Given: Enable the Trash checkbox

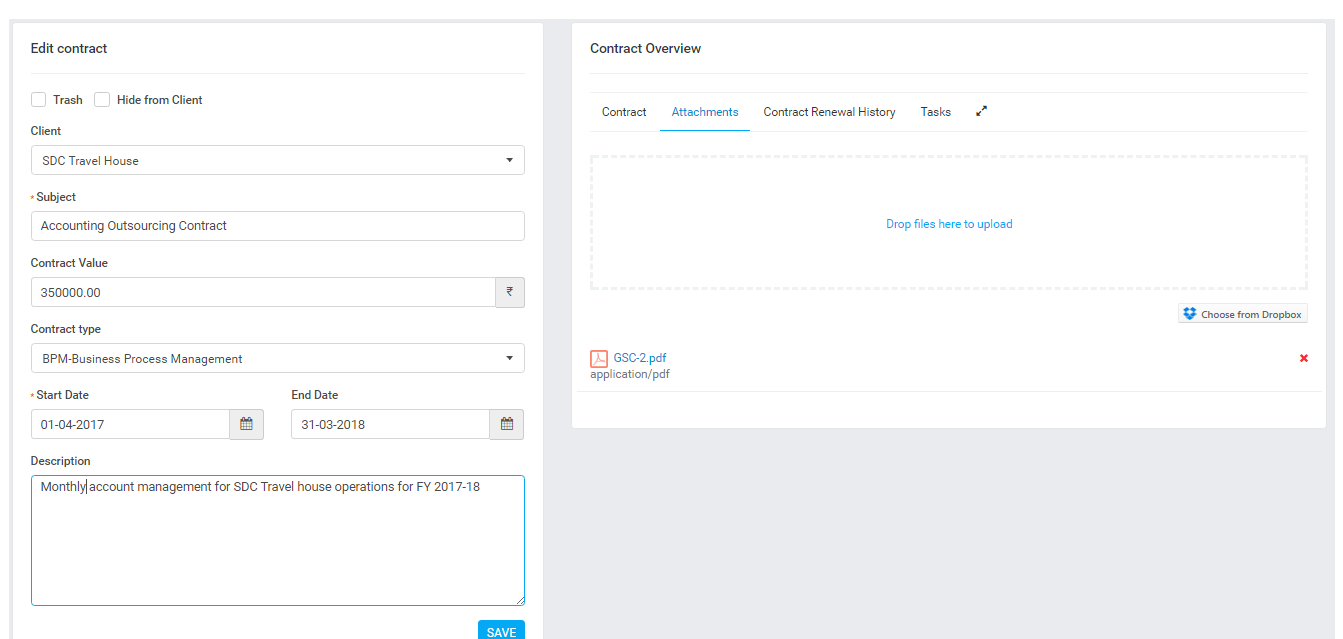Looking at the screenshot, I should click(x=39, y=100).
